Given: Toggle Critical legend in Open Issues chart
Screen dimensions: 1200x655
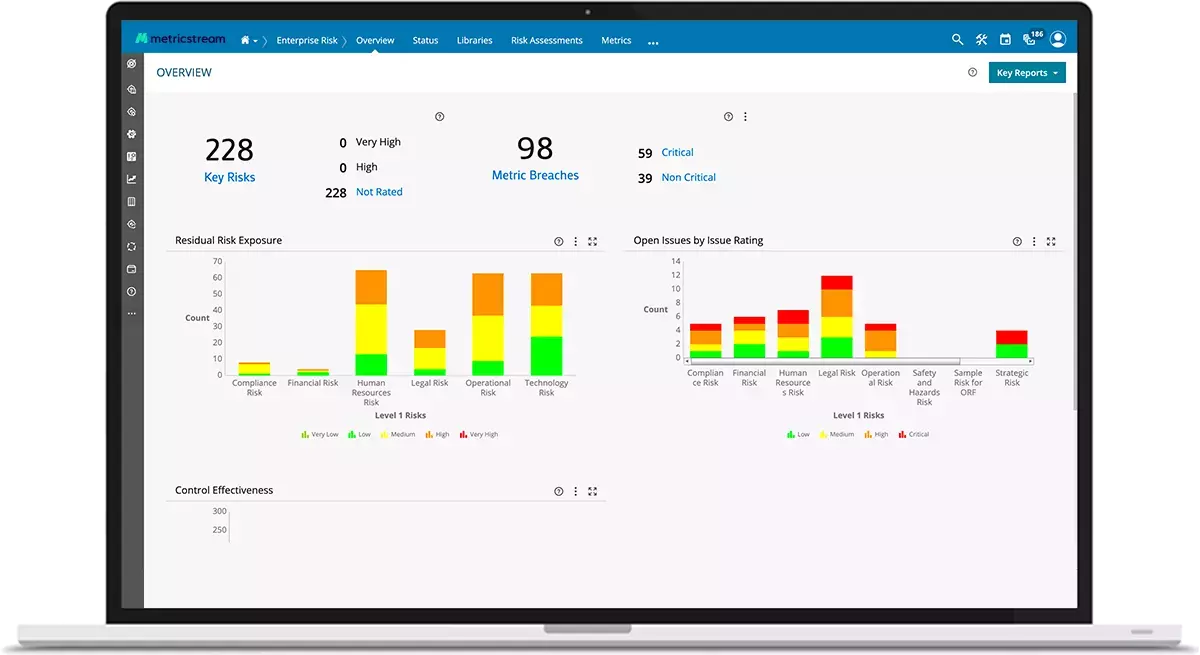Looking at the screenshot, I should (x=914, y=435).
